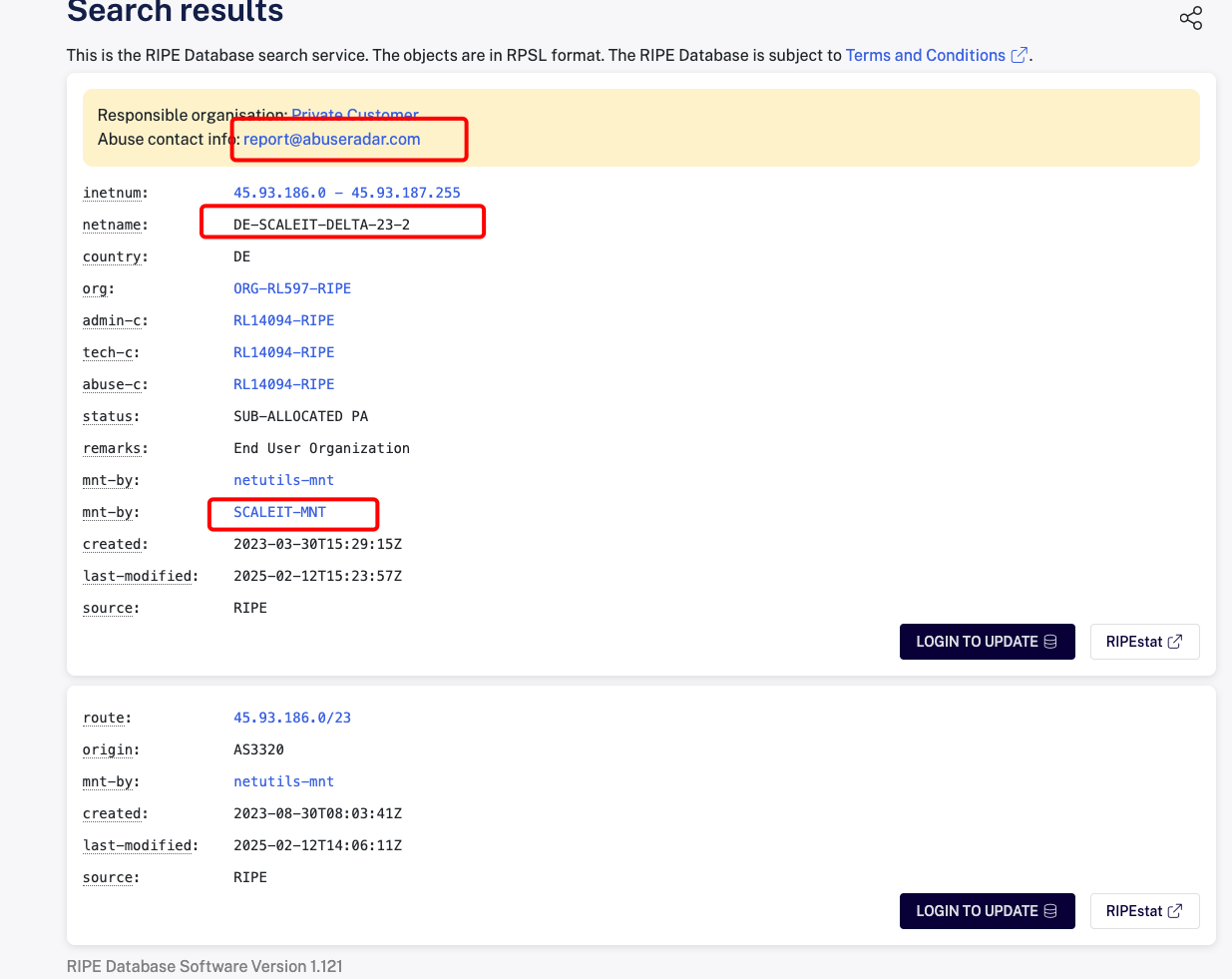Click Login to Update for route object
Screen dimensions: 1232x979
pos(987,911)
